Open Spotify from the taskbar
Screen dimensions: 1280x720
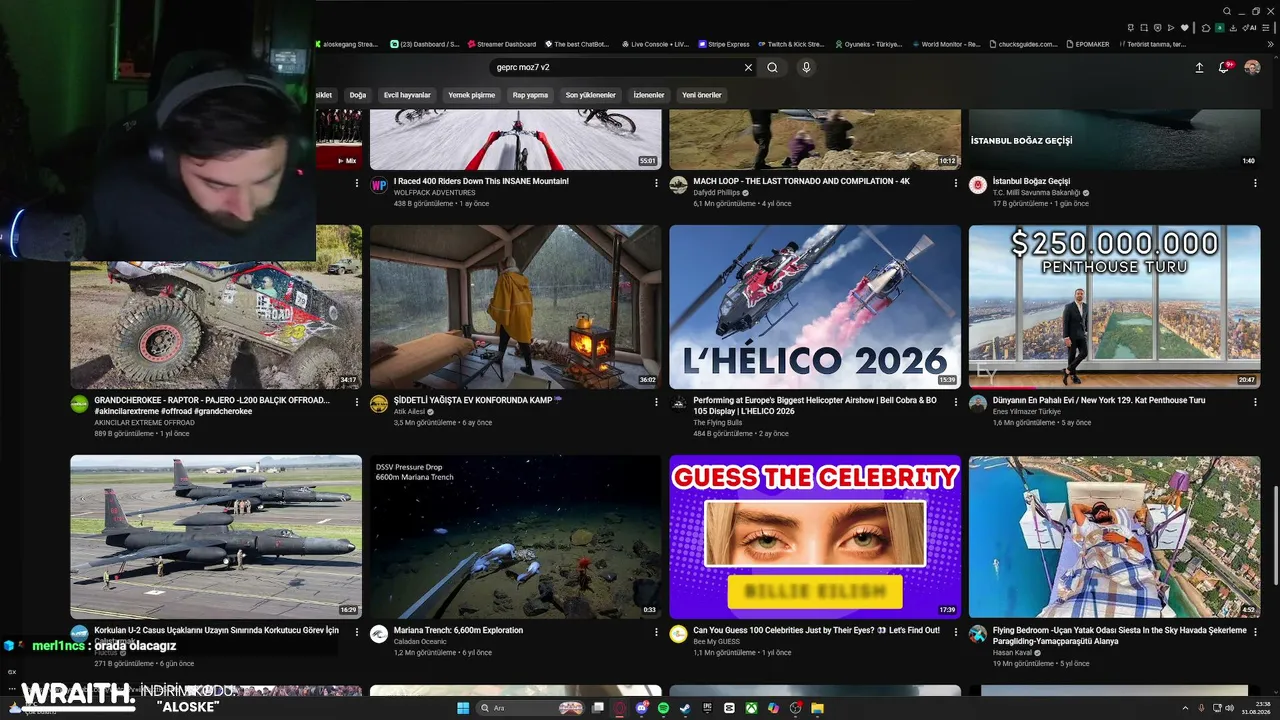coord(663,708)
